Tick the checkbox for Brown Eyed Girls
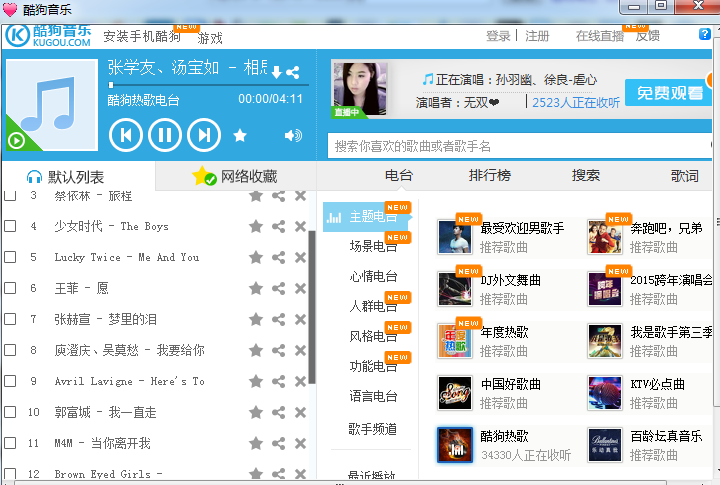The height and width of the screenshot is (485, 720). pos(10,474)
